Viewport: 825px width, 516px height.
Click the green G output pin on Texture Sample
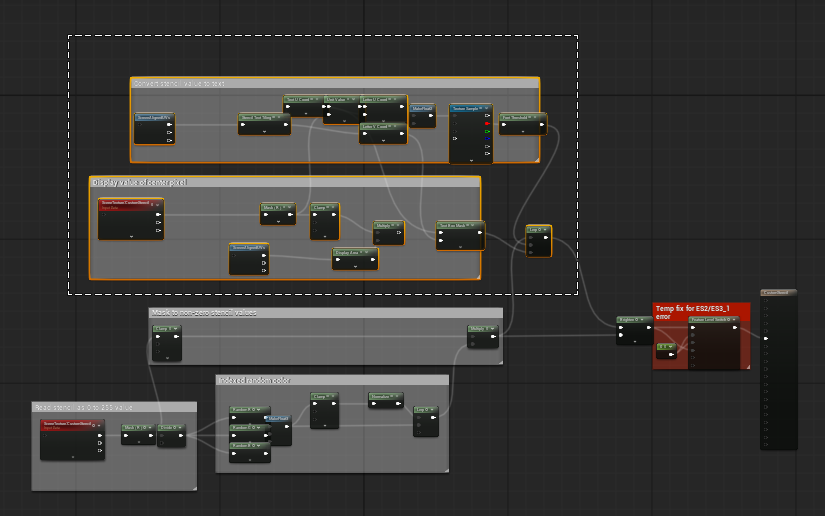(x=487, y=131)
